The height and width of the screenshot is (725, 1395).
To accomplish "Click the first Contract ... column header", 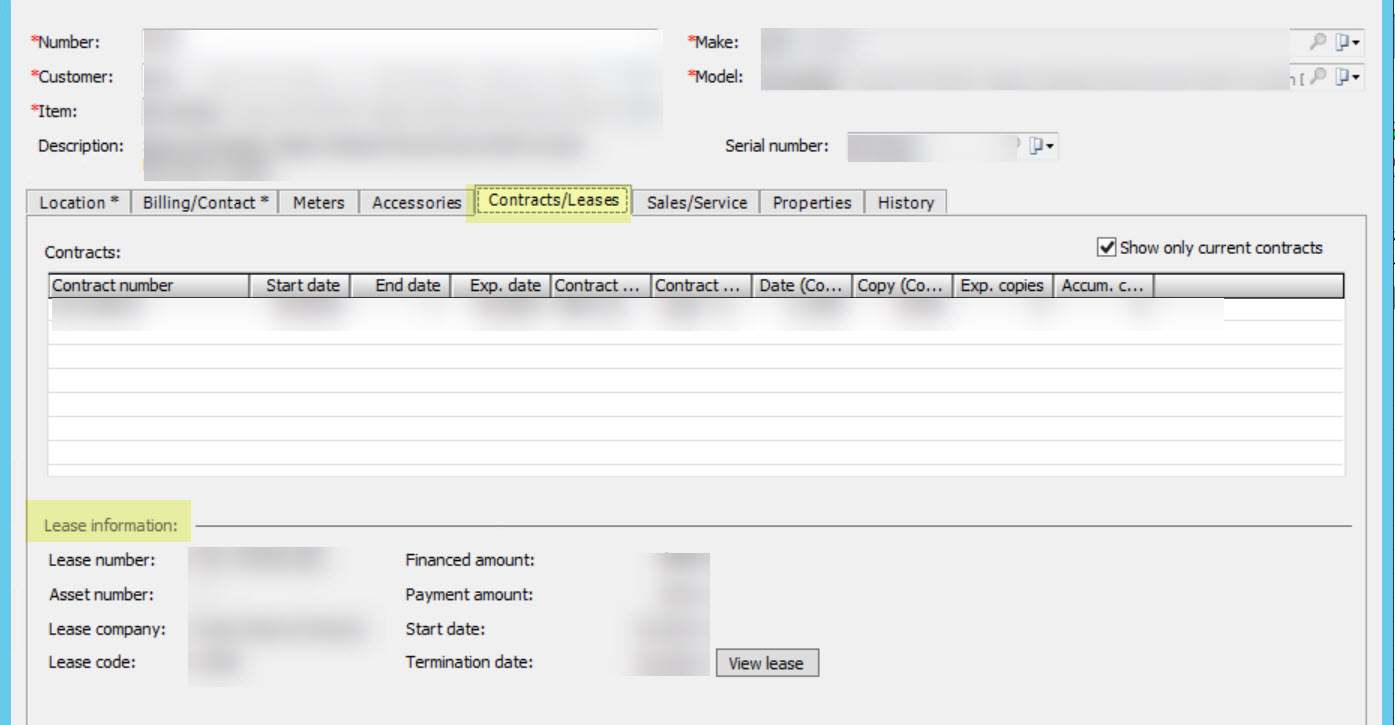I will [601, 286].
